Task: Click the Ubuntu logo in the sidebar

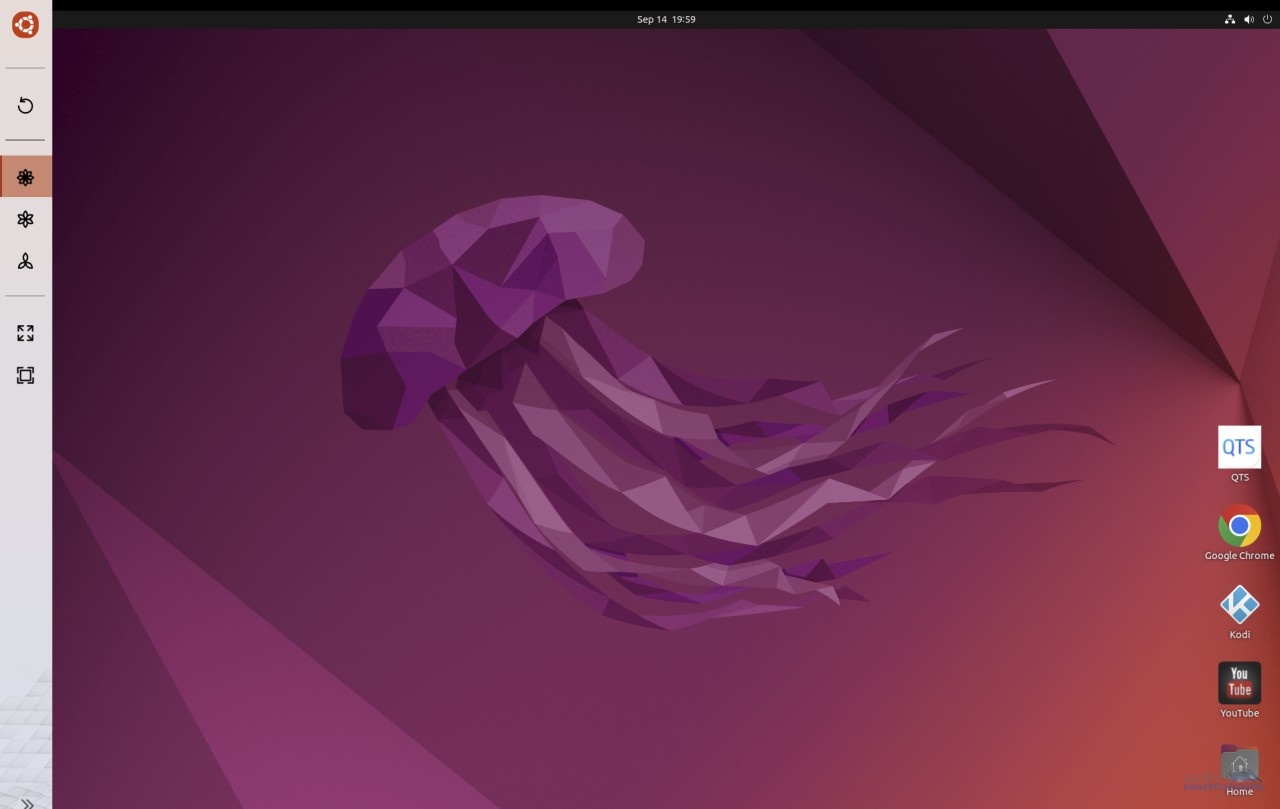Action: click(26, 25)
